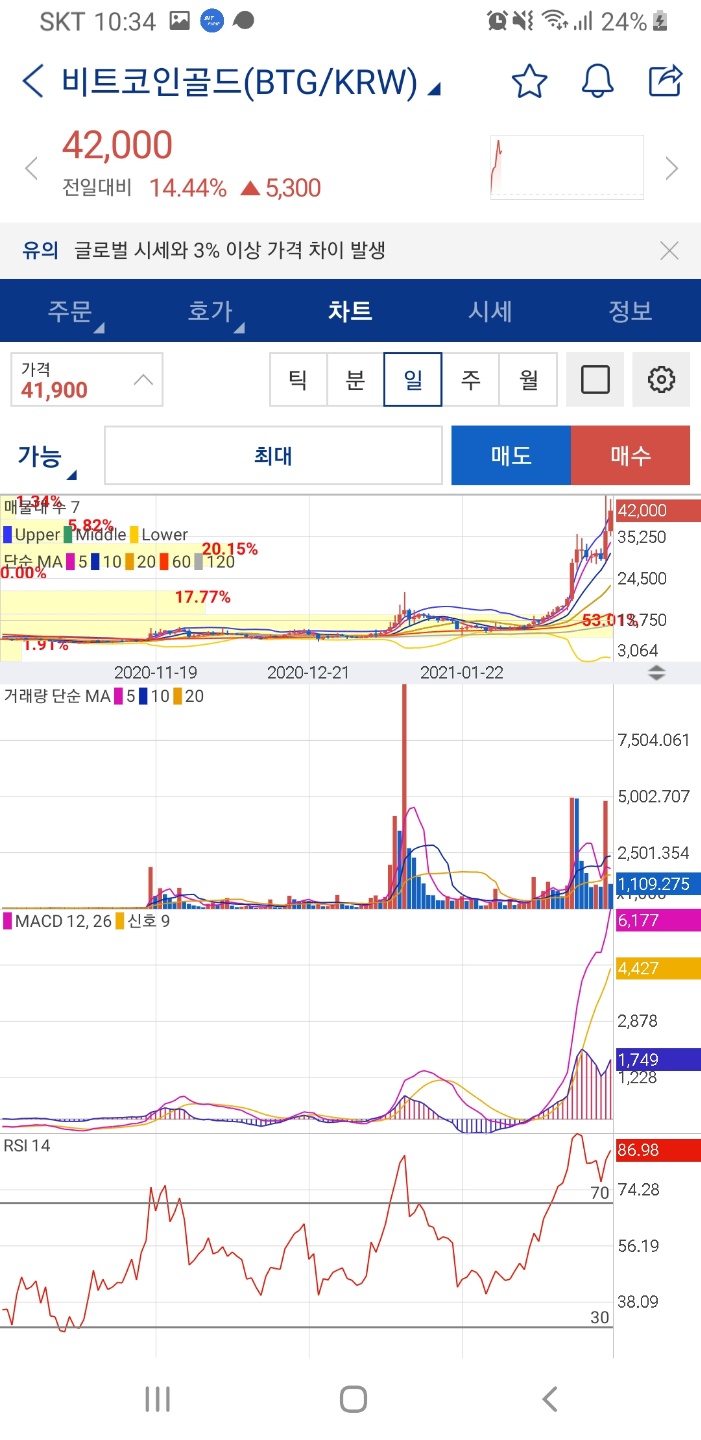Screen dimensions: 701x1440
Task: Click the MACD 12, 26 legend
Action: click(58, 920)
